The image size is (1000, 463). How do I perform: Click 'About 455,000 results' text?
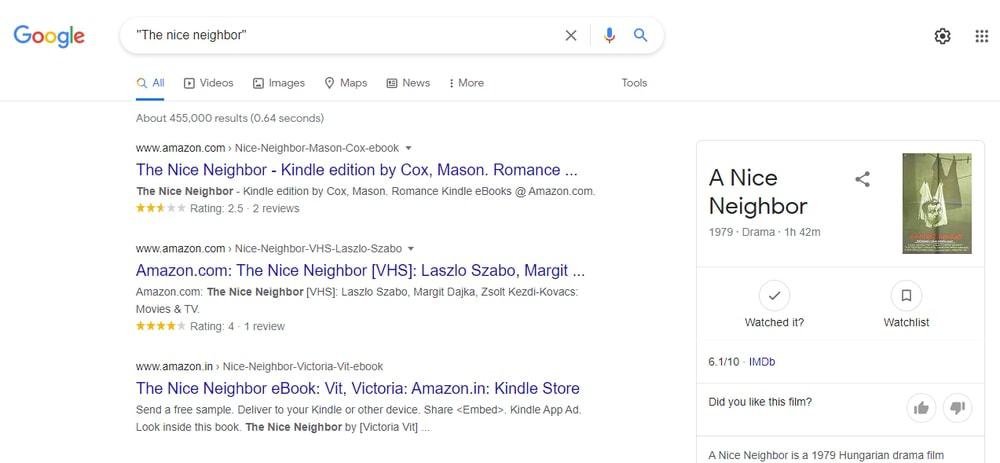(230, 119)
